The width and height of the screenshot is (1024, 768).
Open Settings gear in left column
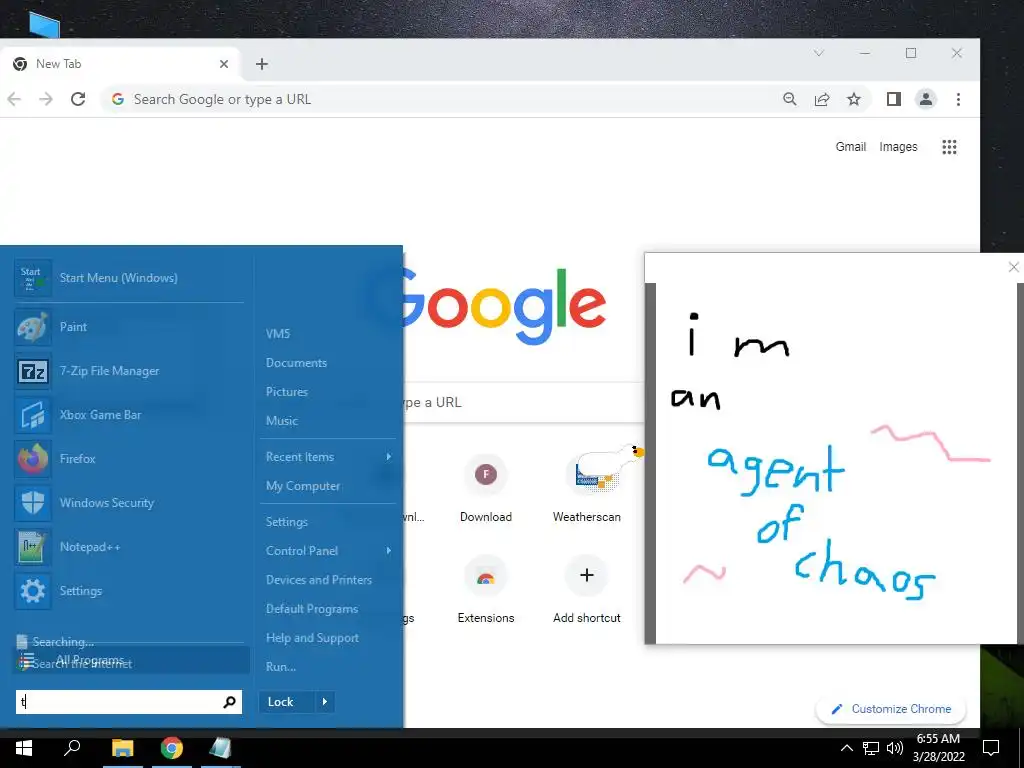coord(129,591)
